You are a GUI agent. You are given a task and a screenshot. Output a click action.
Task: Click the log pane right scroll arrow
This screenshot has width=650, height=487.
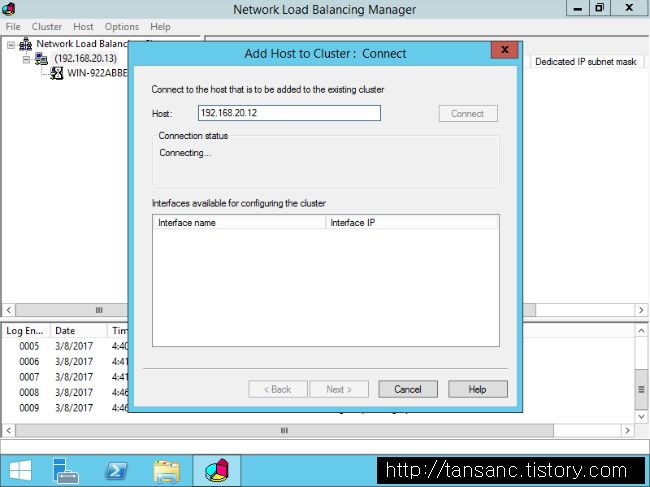pyautogui.click(x=628, y=431)
